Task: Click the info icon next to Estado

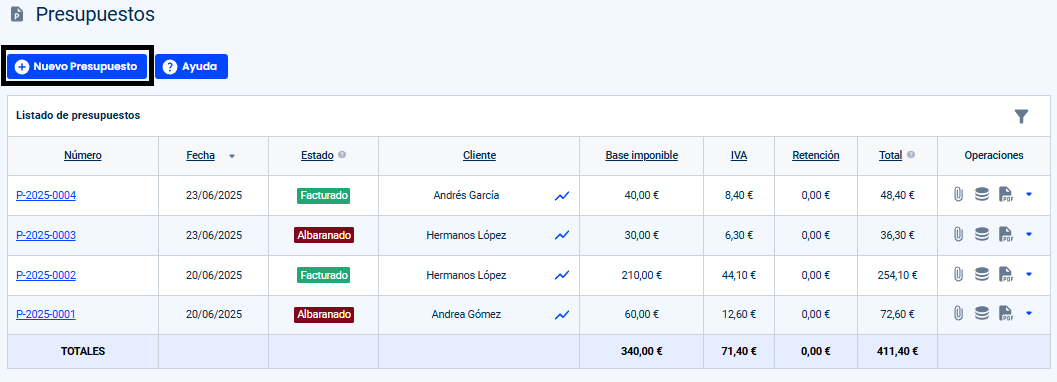Action: pos(342,155)
